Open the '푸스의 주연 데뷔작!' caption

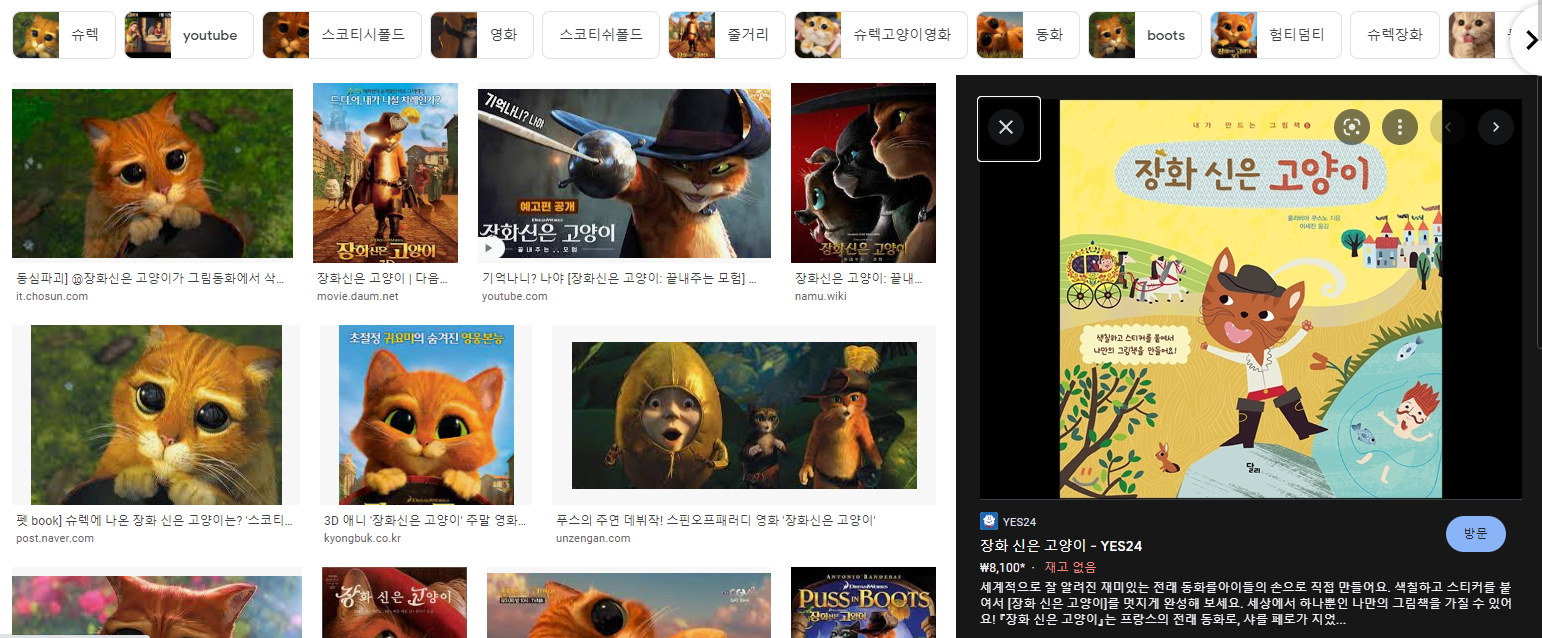click(x=716, y=520)
